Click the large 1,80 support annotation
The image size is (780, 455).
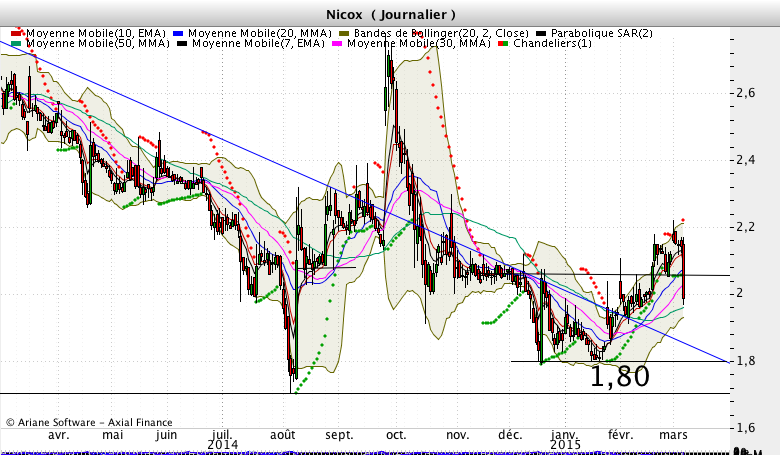(x=619, y=376)
